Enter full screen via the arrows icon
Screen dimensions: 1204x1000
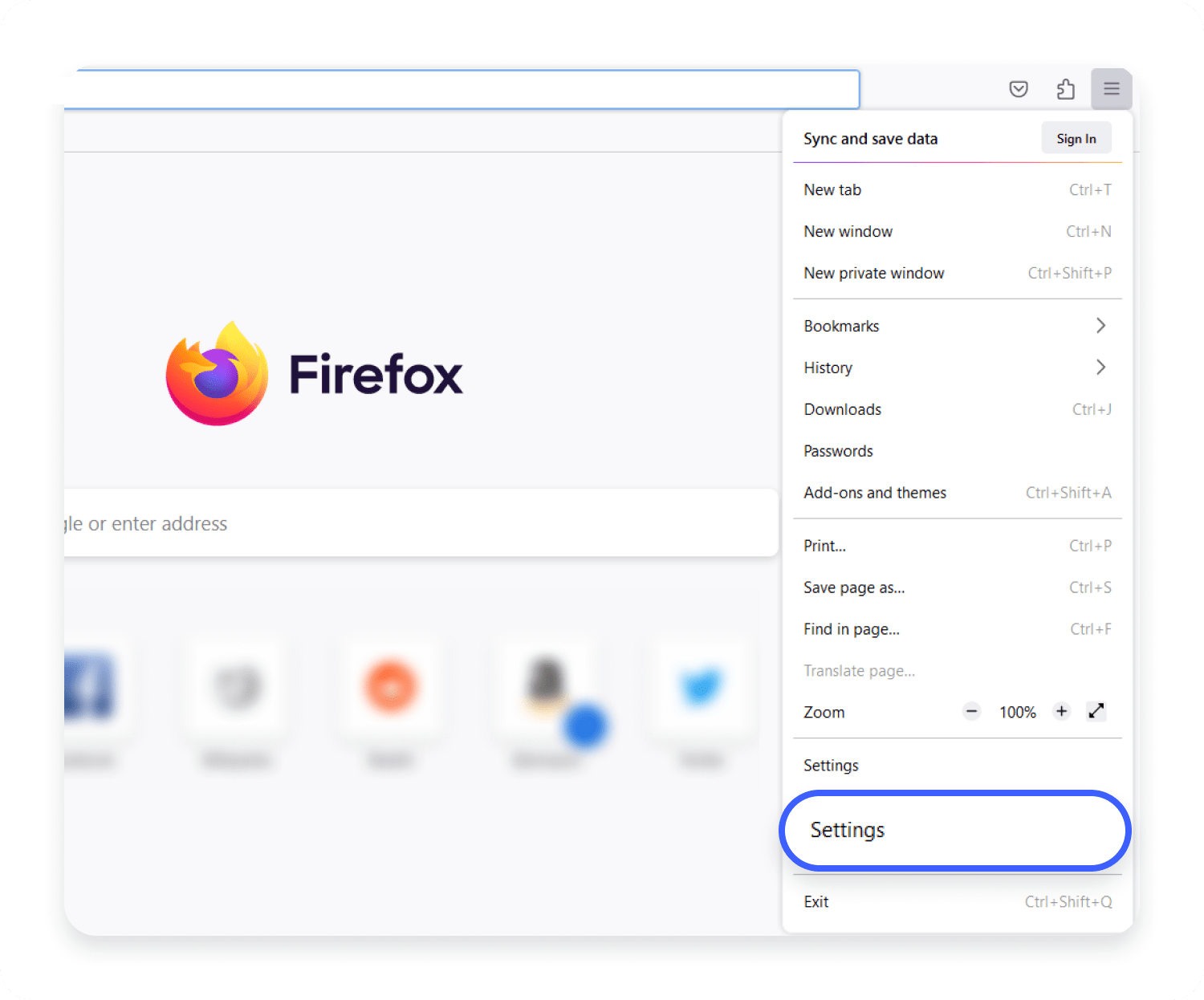1096,711
